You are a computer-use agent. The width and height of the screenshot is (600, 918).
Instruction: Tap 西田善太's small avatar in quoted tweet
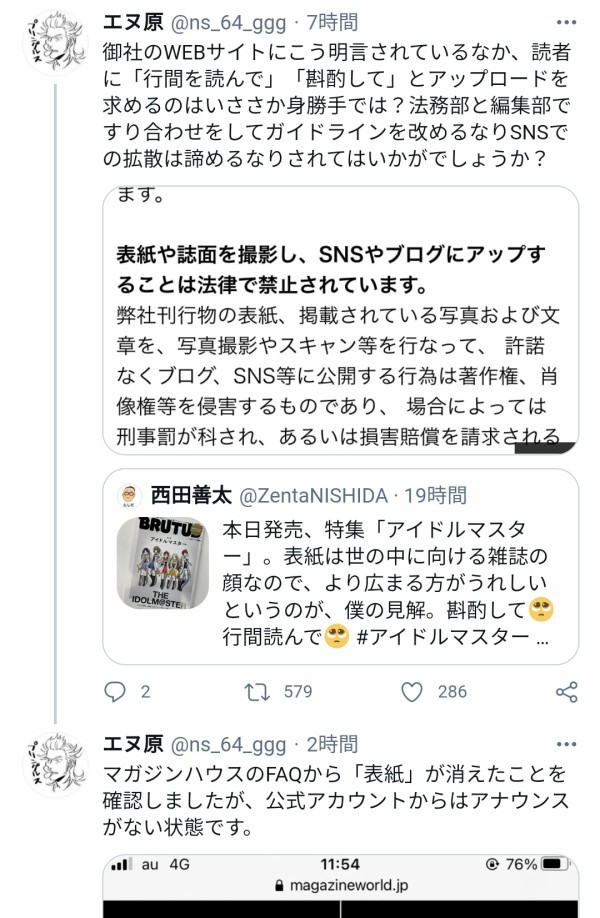click(x=128, y=495)
